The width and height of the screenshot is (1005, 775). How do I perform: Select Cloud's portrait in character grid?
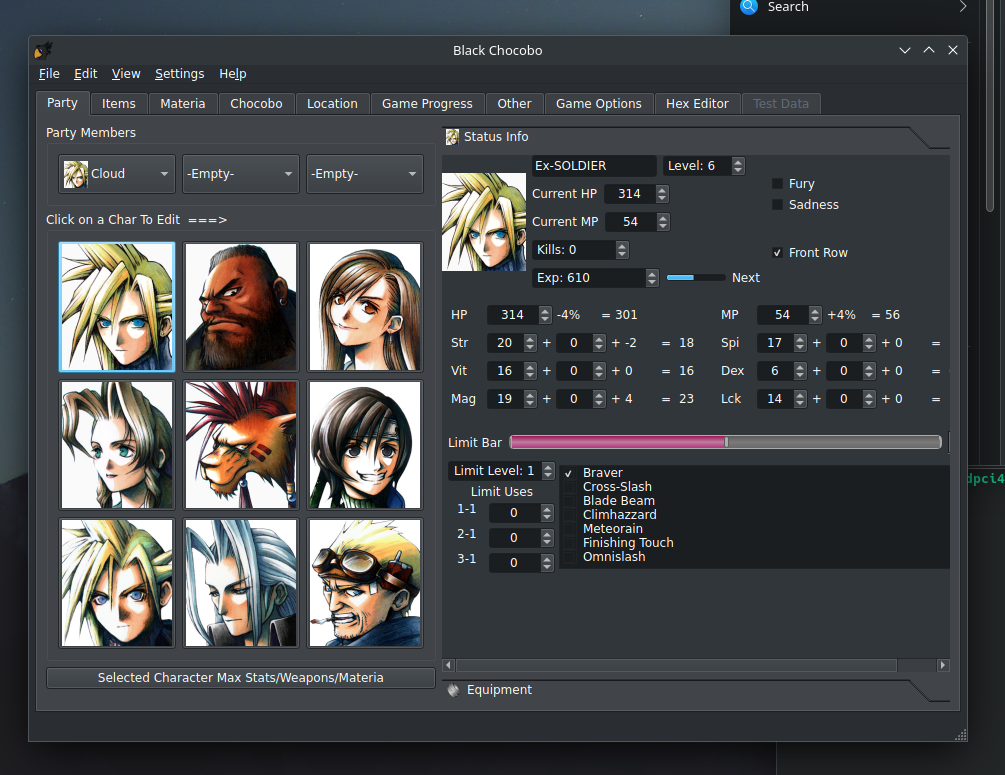(117, 307)
